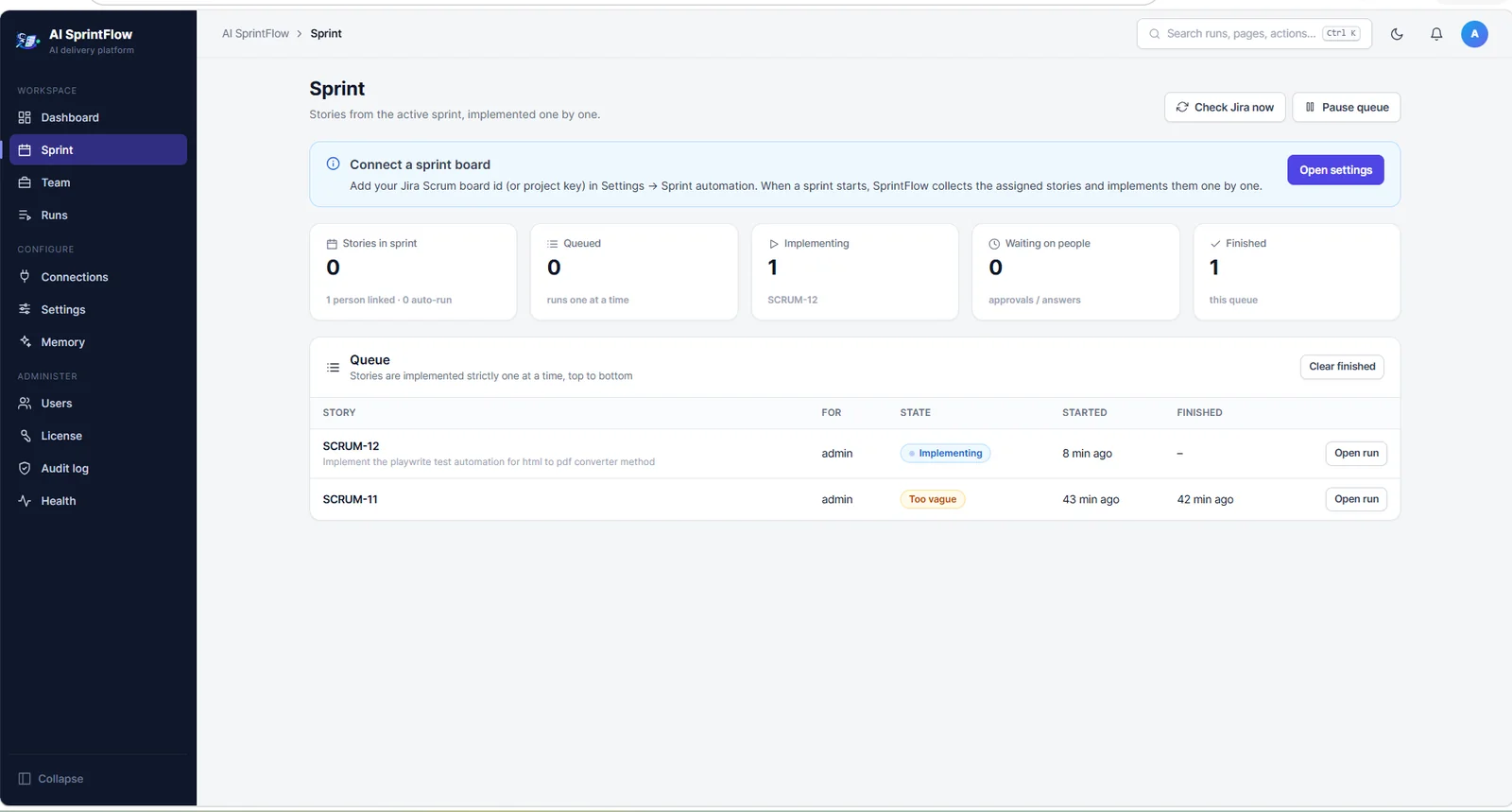Click the info icon in sprint board banner

point(333,164)
